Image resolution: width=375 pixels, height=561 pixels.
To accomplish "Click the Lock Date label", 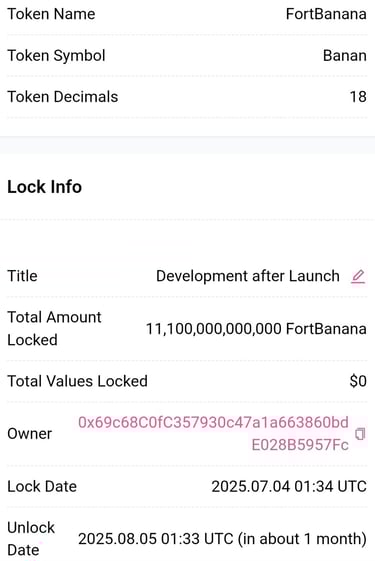I will [42, 487].
